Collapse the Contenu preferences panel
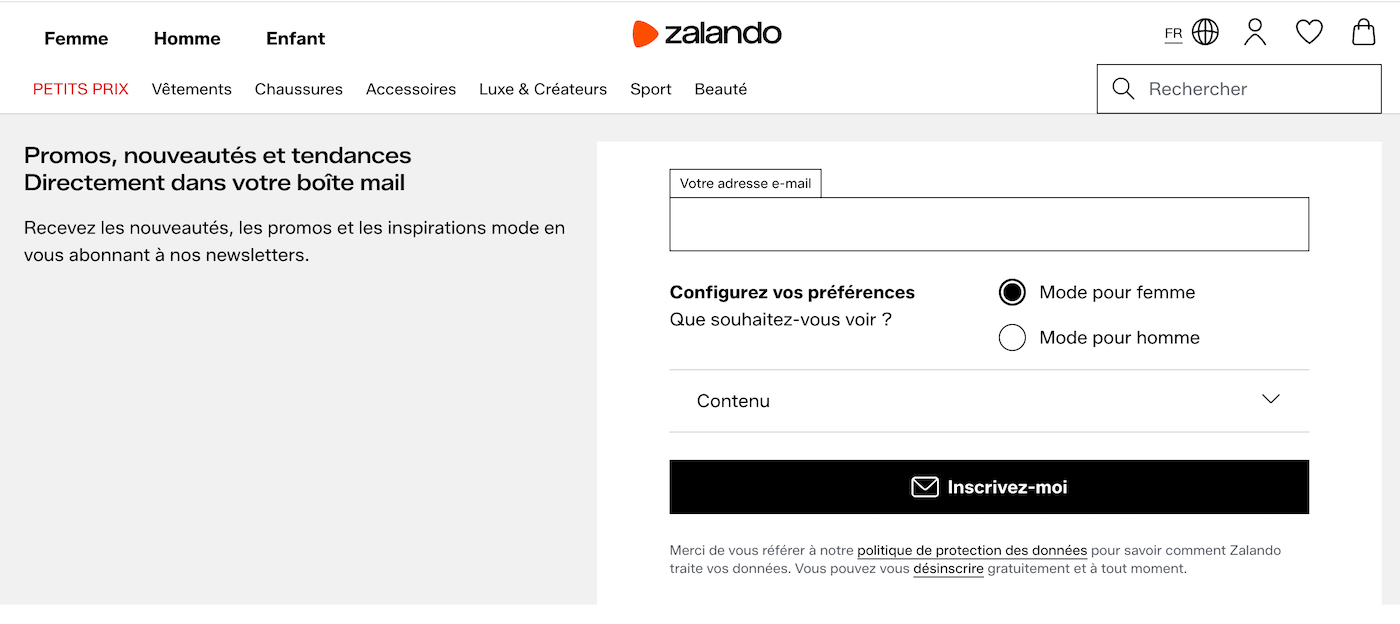Screen dimensions: 1400x624 tap(1270, 399)
